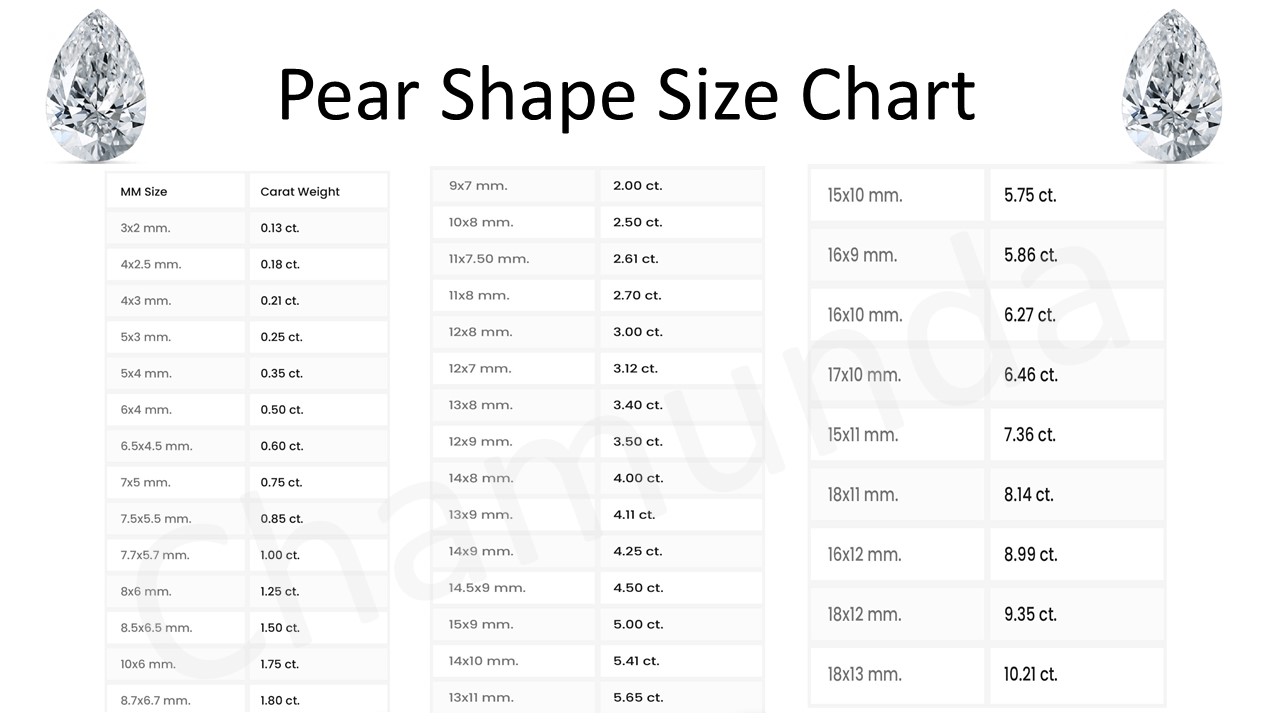Select the "16x12 mm." size cell
This screenshot has height=720, width=1280.
pos(864,555)
